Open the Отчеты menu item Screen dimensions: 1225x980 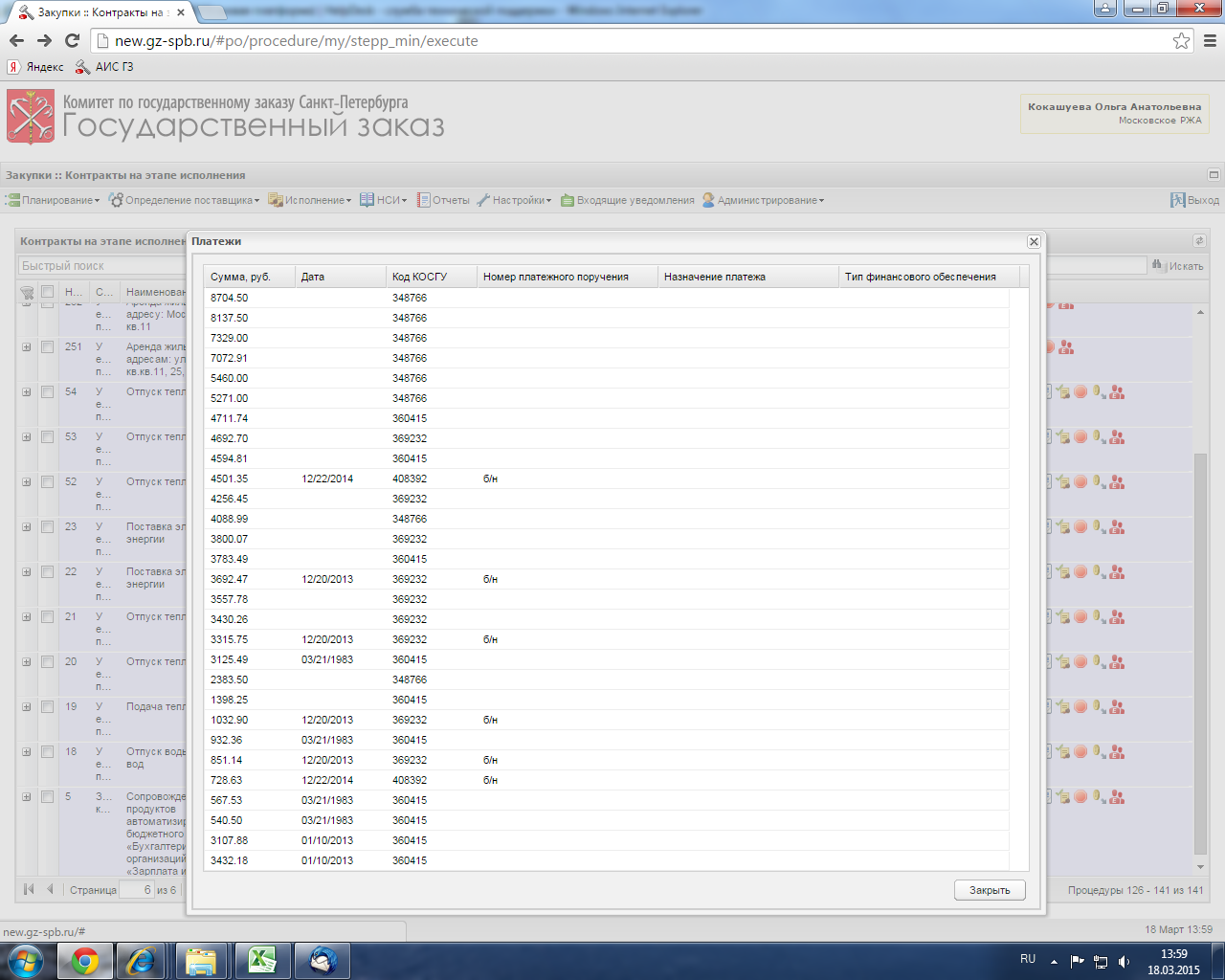(443, 200)
